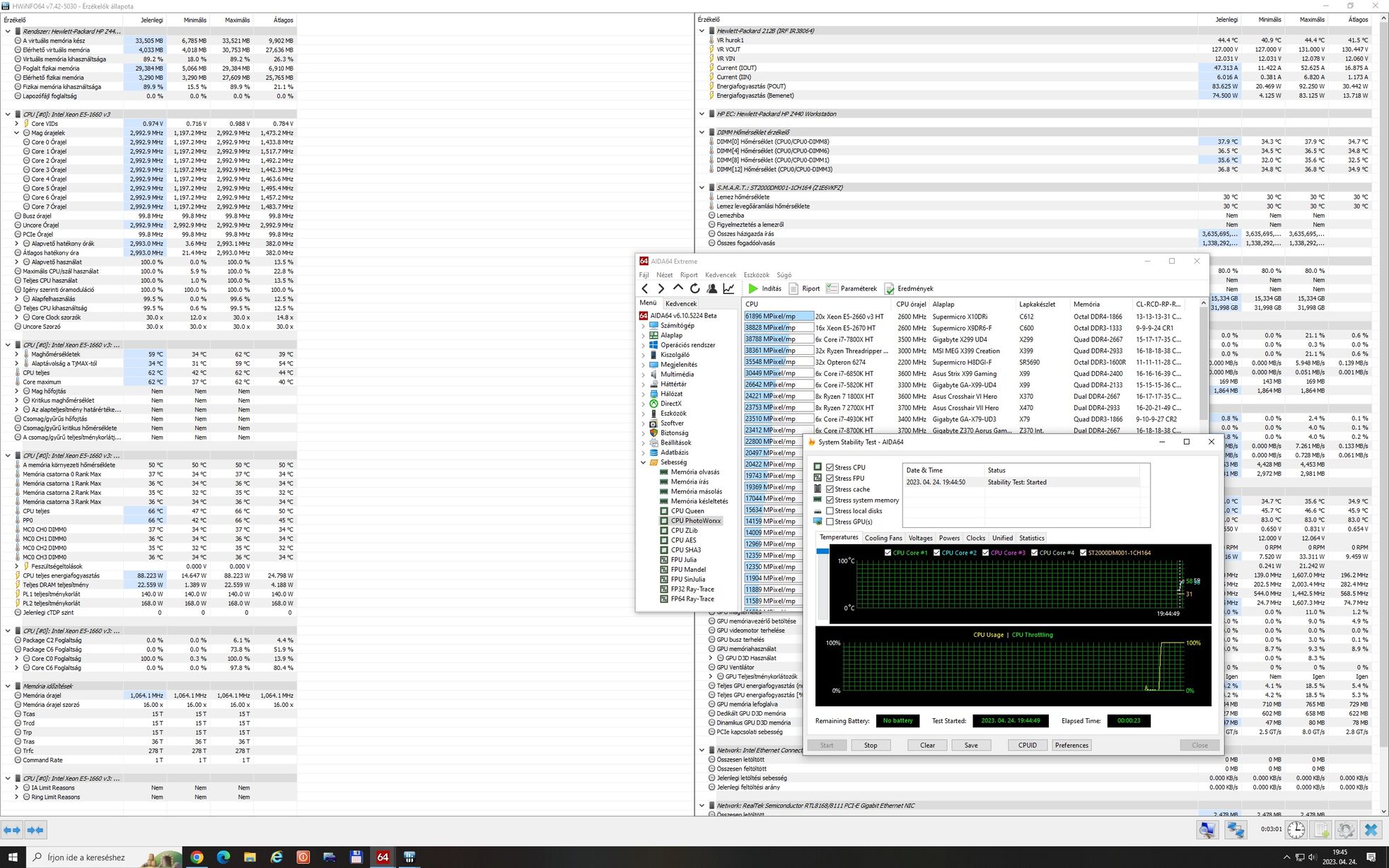
Task: Click Clear button in stability test
Action: point(927,745)
